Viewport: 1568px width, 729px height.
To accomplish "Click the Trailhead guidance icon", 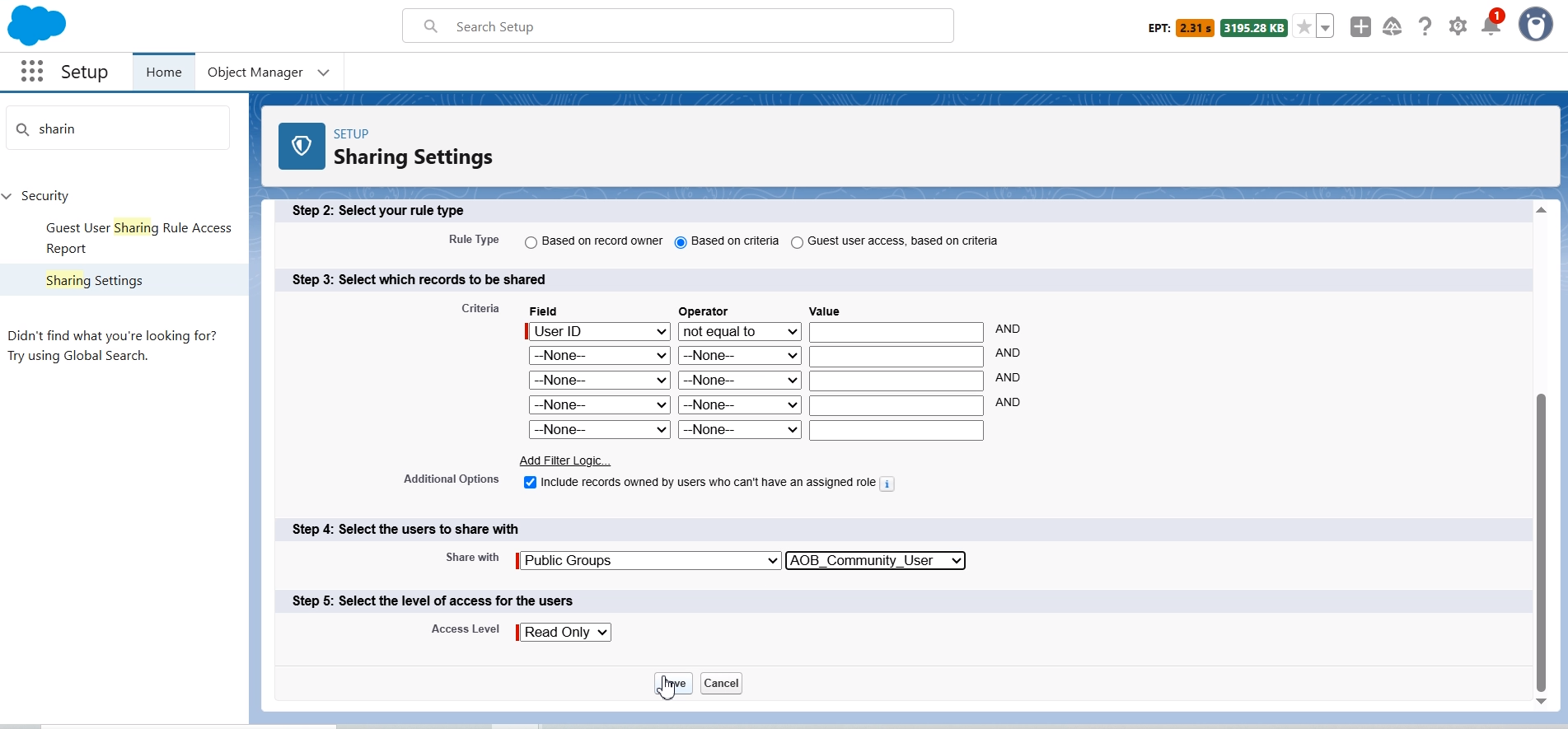I will click(1392, 26).
